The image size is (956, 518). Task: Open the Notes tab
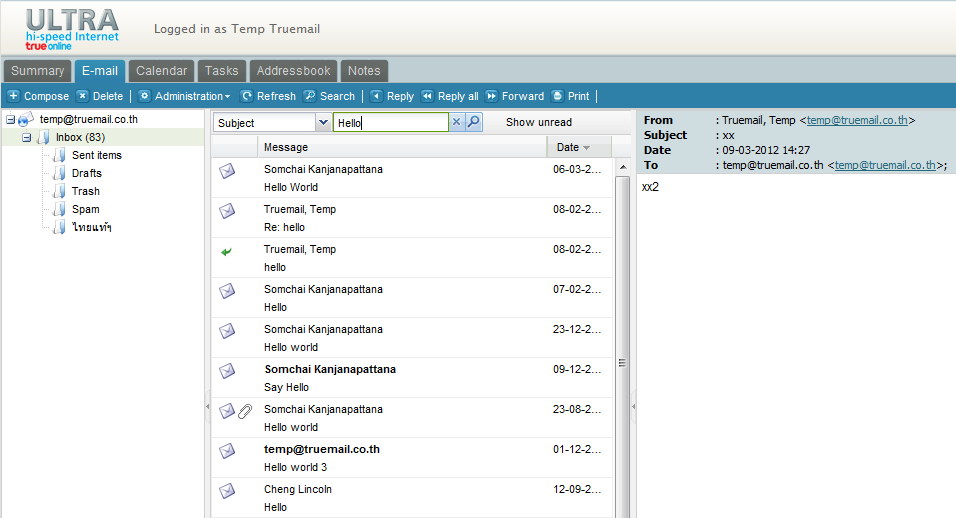coord(364,71)
